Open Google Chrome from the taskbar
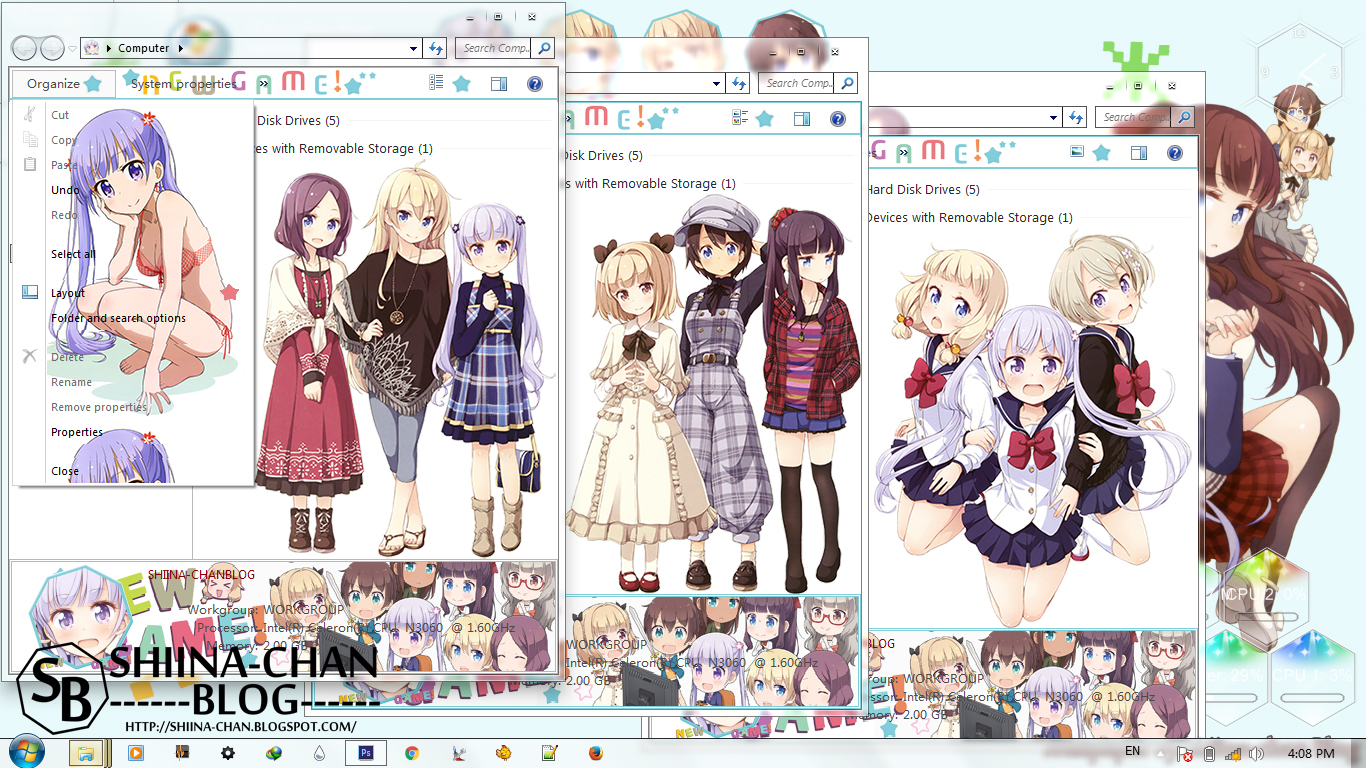 [411, 753]
